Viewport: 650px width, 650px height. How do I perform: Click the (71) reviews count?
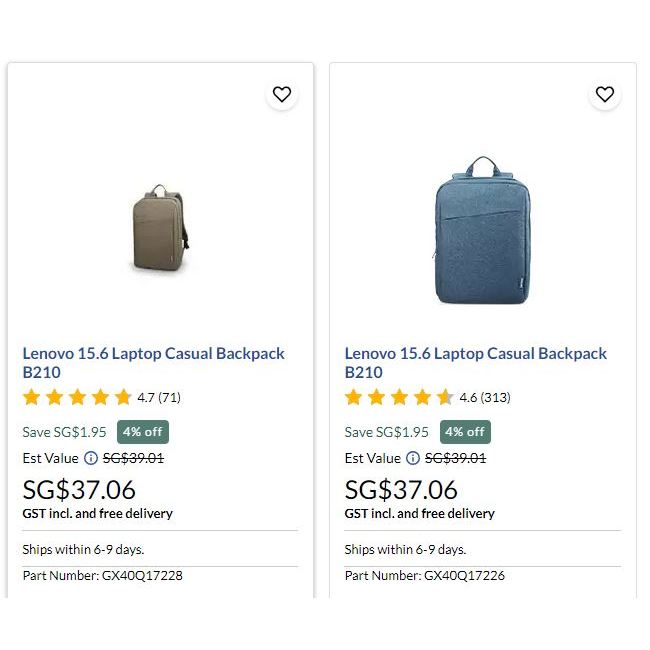(170, 397)
